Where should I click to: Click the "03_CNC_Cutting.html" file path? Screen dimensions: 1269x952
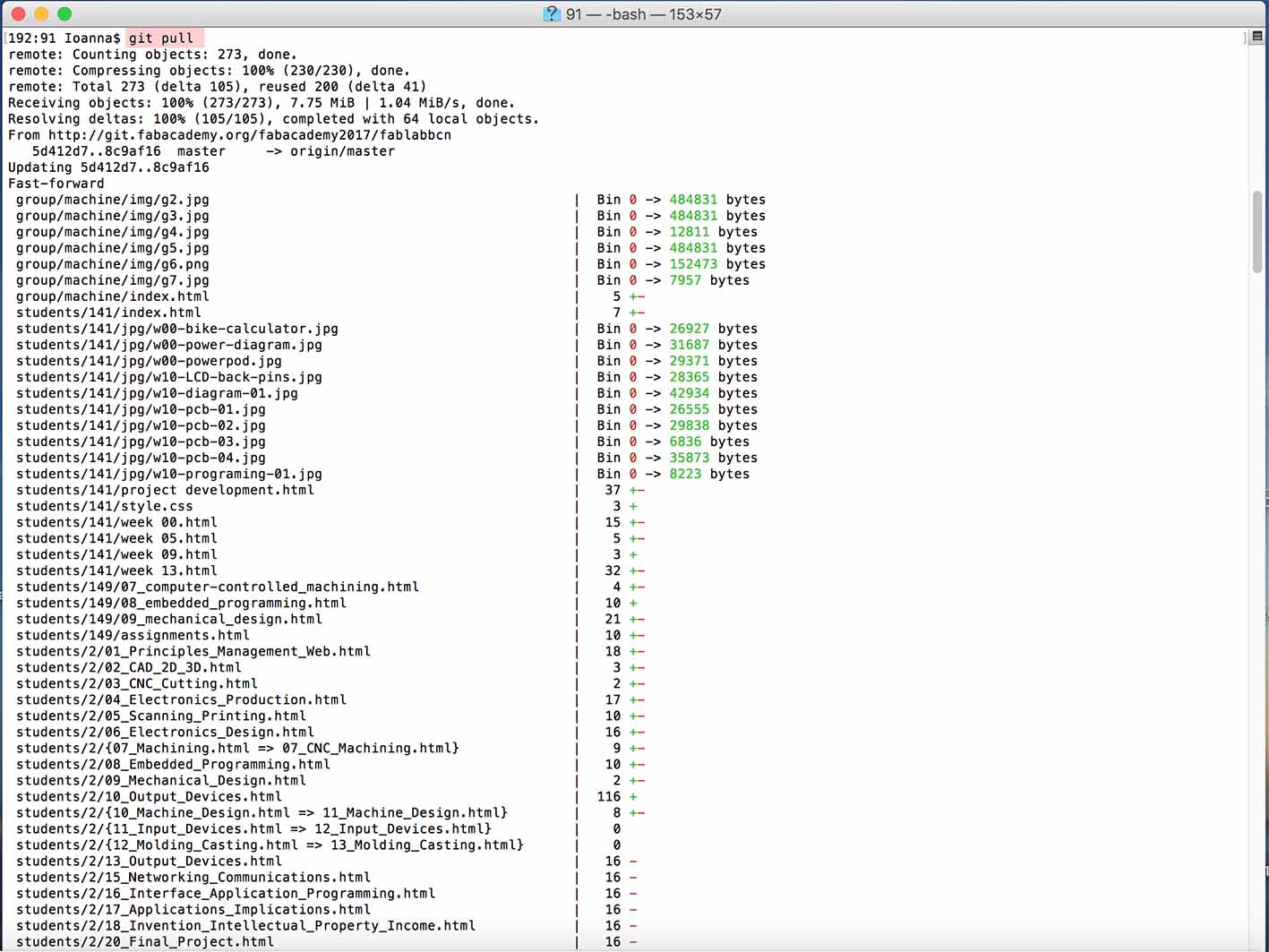tap(137, 682)
